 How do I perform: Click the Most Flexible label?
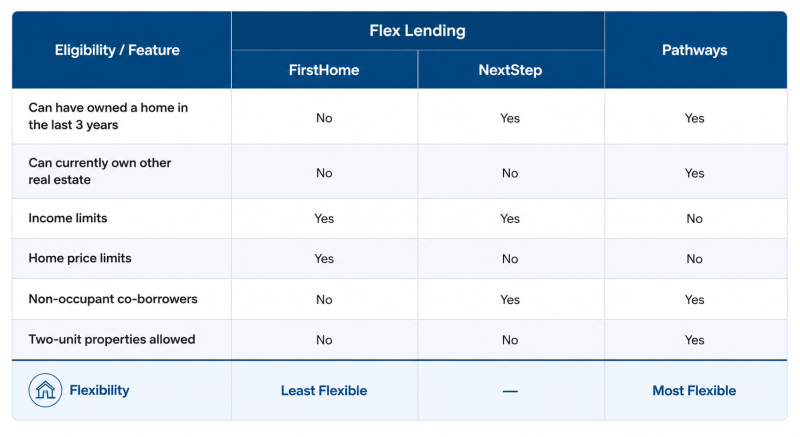(x=694, y=391)
